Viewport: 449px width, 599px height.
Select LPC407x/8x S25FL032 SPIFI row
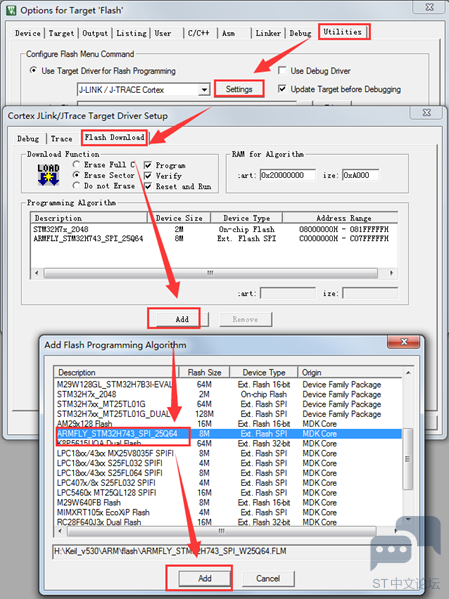point(228,483)
